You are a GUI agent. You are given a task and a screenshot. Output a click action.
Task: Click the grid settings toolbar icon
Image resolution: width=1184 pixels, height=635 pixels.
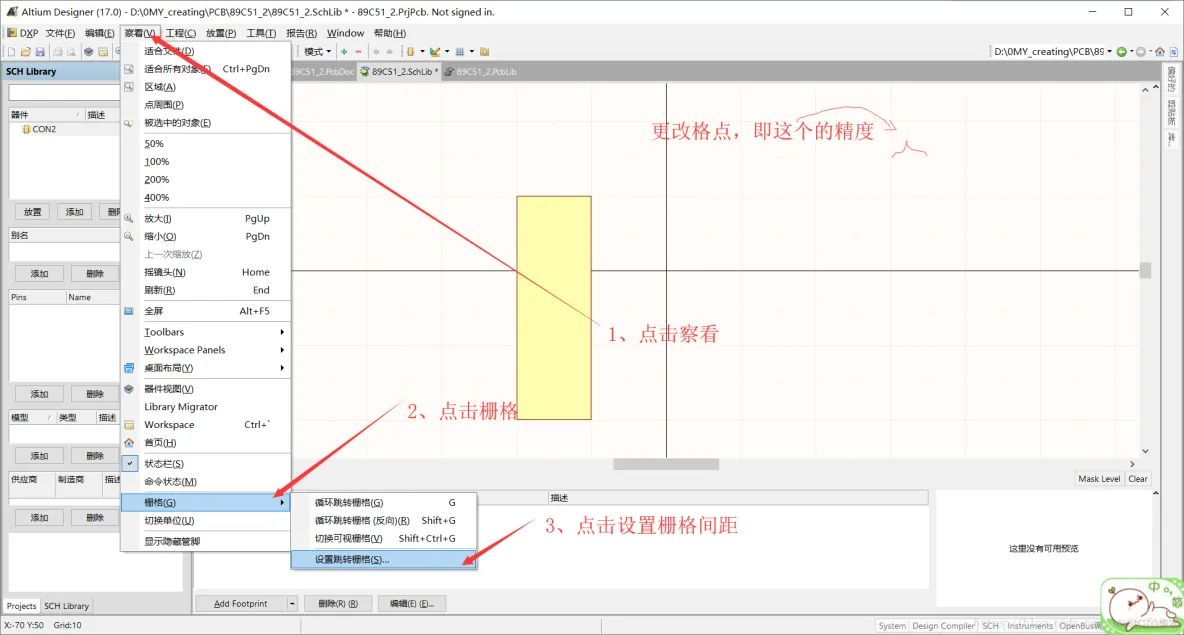(x=459, y=52)
